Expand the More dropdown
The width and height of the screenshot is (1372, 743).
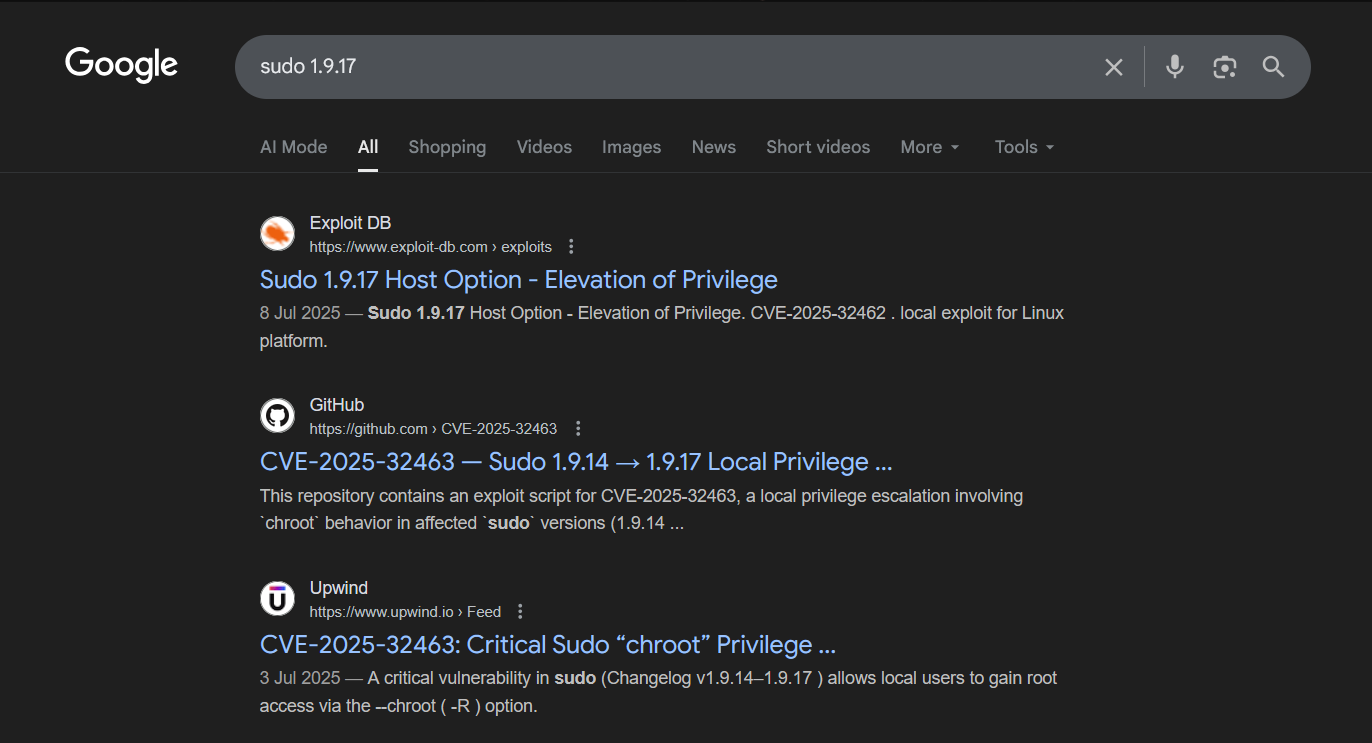coord(930,147)
